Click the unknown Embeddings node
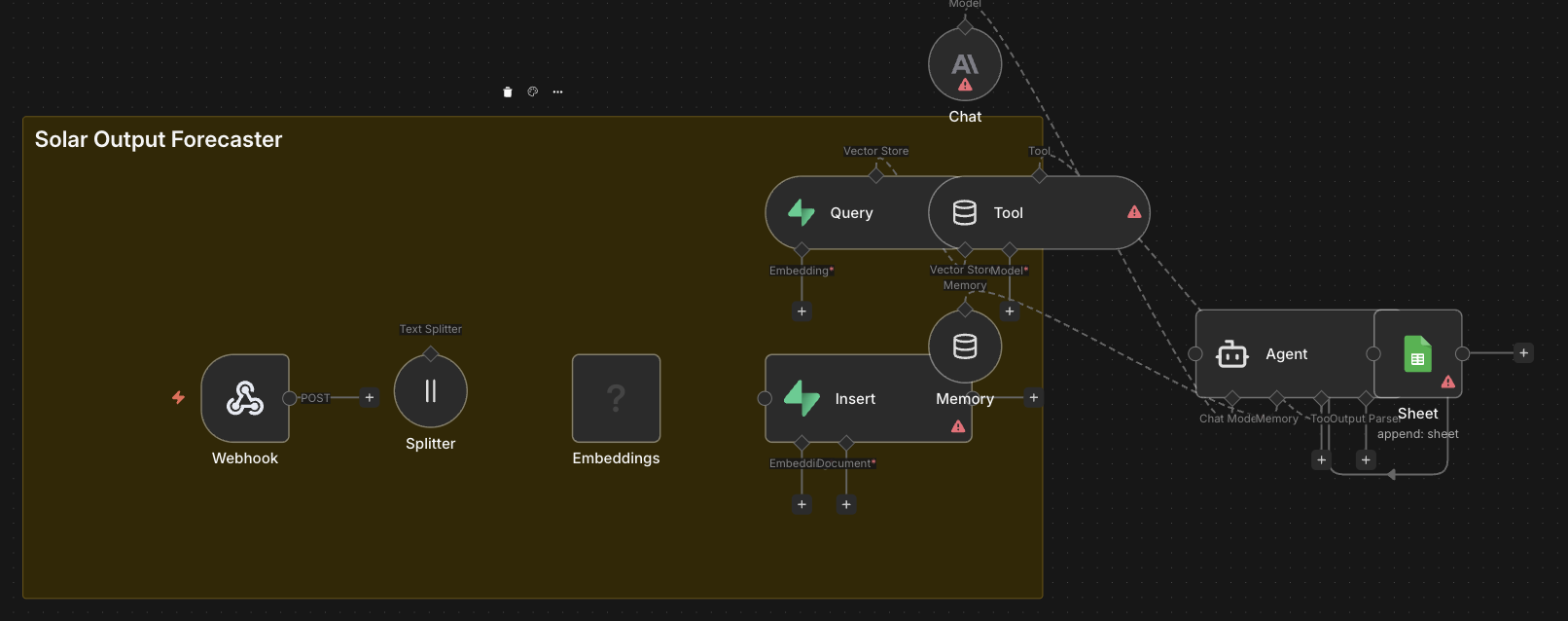Screen dimensions: 1568x621 click(616, 398)
